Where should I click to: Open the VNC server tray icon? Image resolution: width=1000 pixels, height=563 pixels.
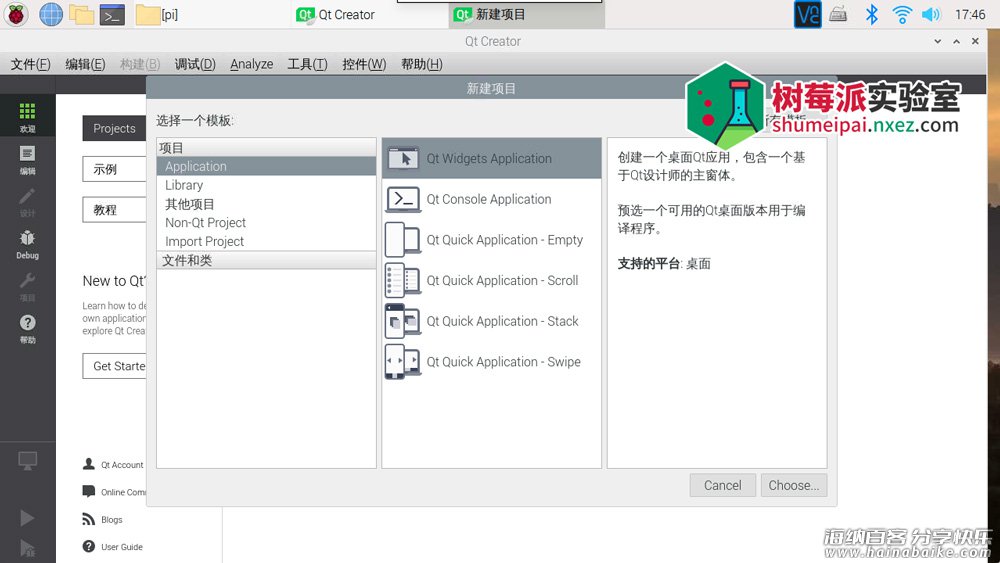click(807, 14)
